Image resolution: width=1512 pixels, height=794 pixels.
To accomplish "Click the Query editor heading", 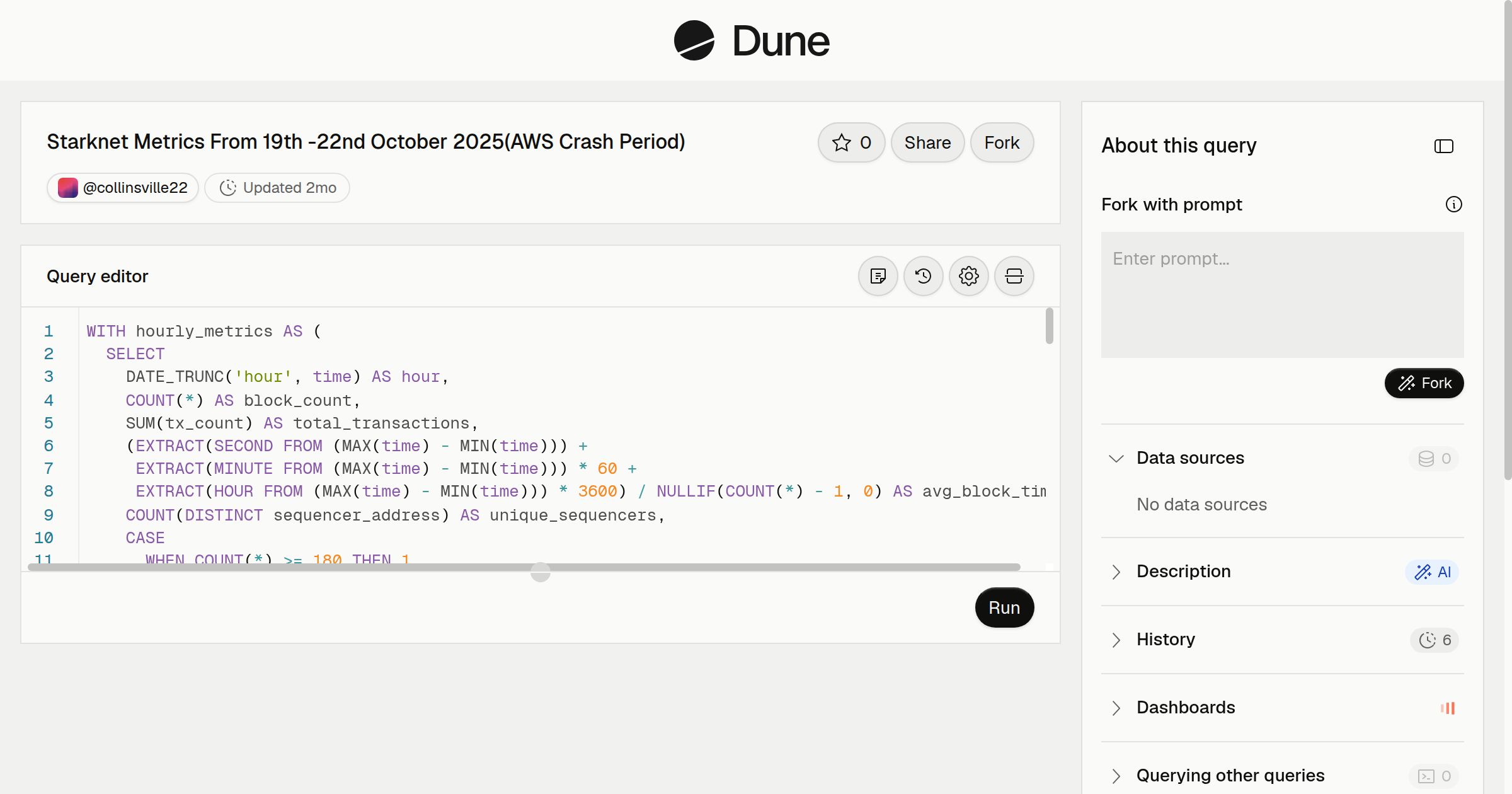I will tap(98, 276).
